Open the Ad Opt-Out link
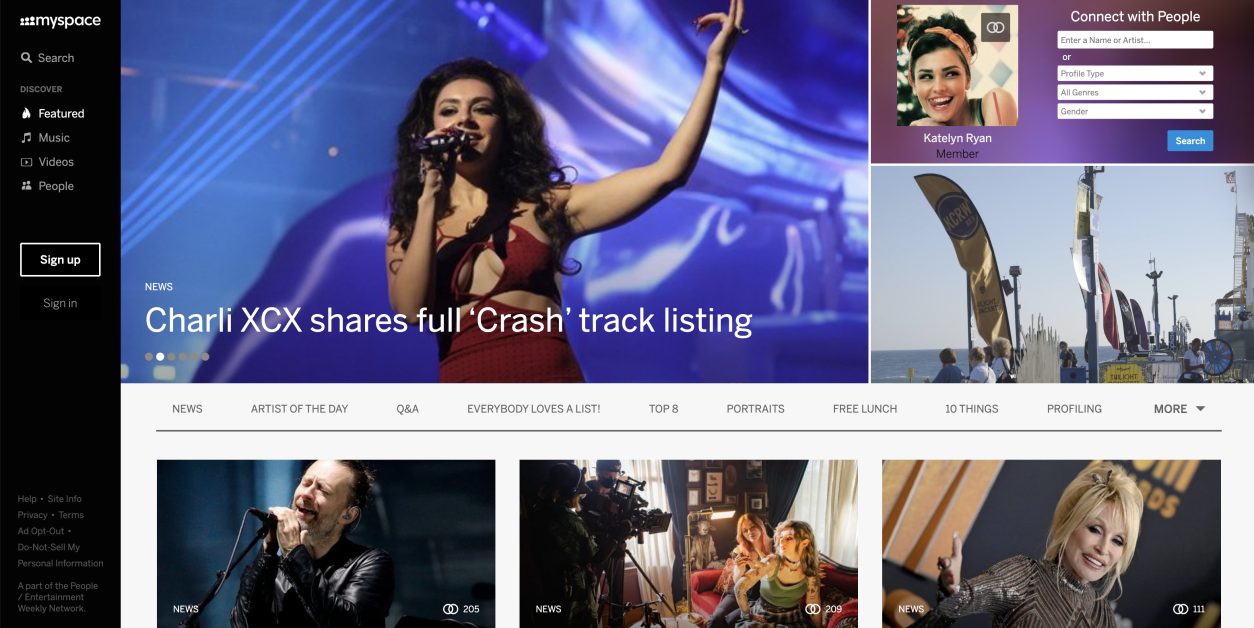Viewport: 1254px width, 628px height. click(41, 531)
